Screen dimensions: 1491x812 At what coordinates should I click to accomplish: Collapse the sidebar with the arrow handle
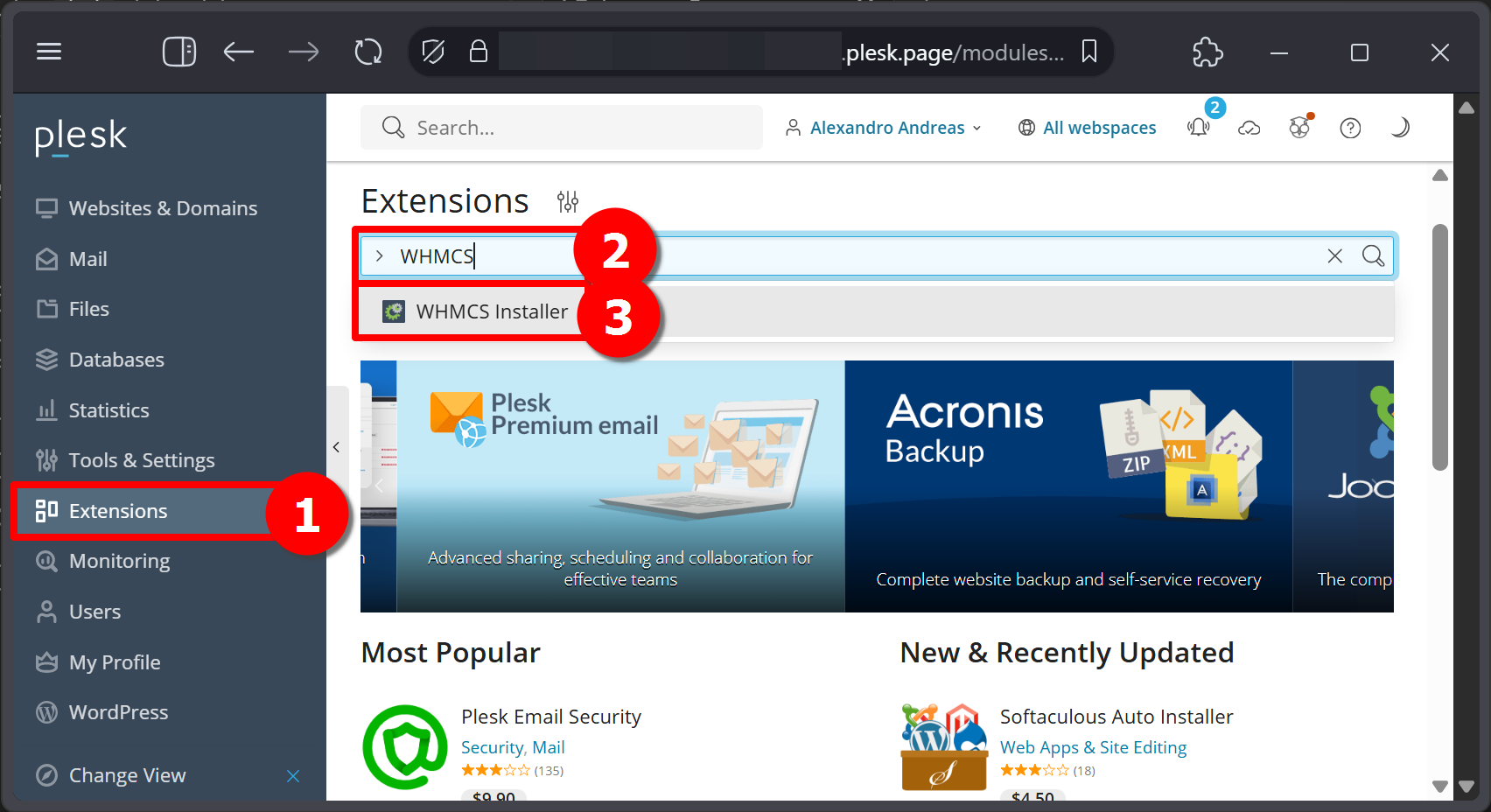click(x=337, y=447)
